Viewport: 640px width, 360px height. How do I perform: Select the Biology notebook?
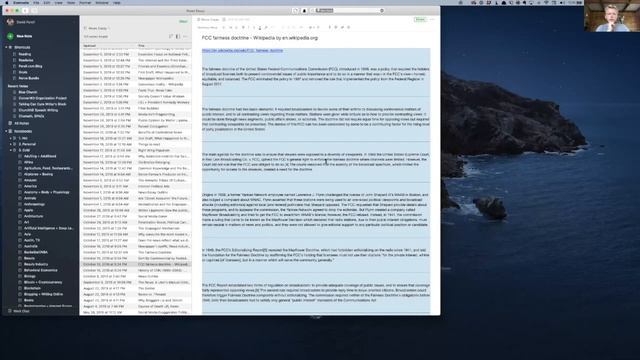point(29,276)
